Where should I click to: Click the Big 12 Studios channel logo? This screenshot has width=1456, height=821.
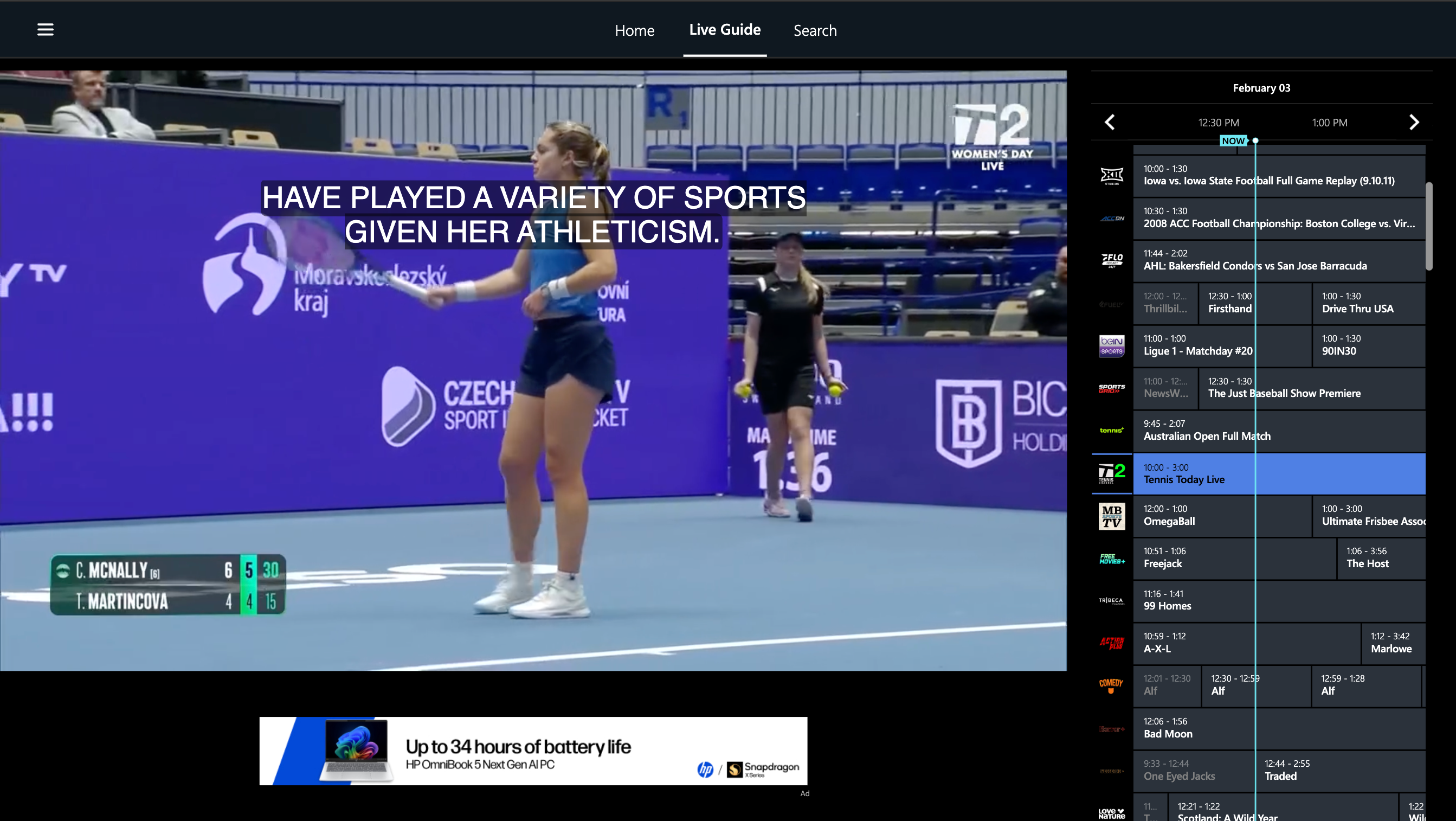1111,176
